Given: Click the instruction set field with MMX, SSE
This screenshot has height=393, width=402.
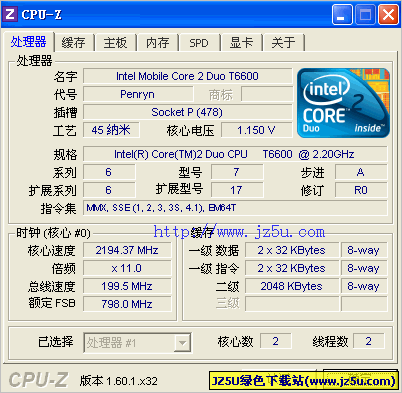Looking at the screenshot, I should [235, 208].
